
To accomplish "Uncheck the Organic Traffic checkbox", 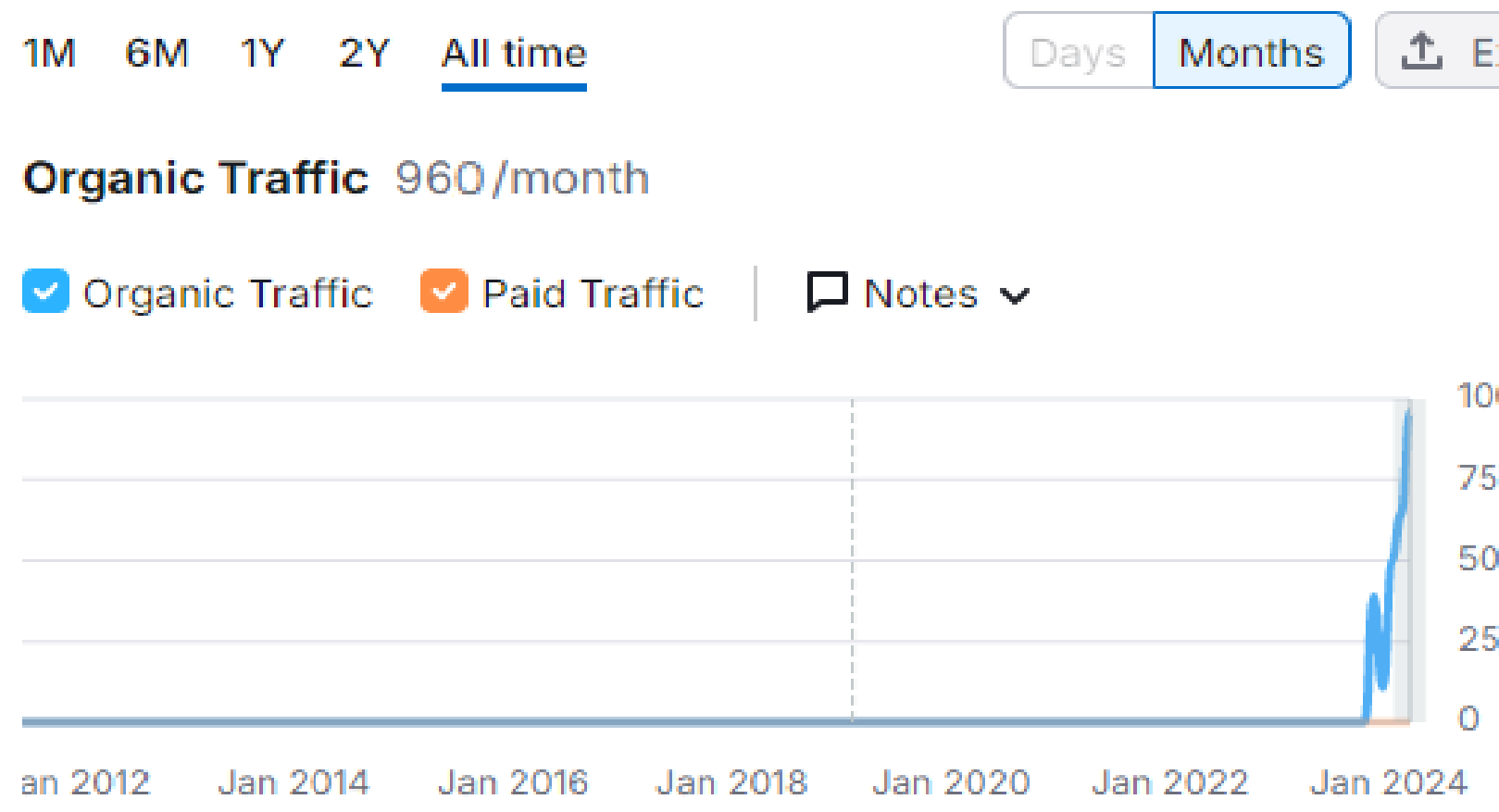I will (x=45, y=292).
